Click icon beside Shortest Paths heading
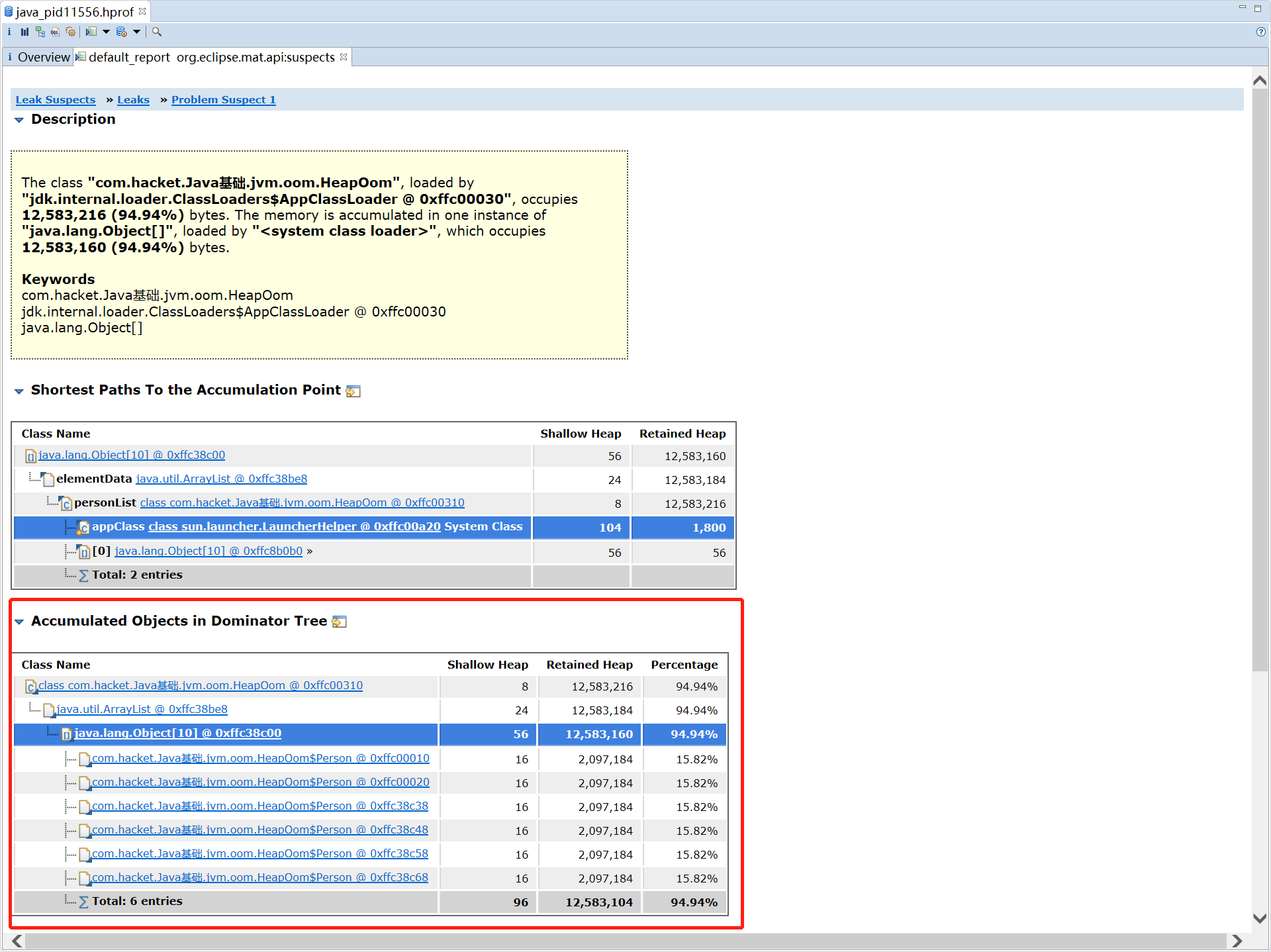Image resolution: width=1271 pixels, height=952 pixels. pyautogui.click(x=353, y=391)
